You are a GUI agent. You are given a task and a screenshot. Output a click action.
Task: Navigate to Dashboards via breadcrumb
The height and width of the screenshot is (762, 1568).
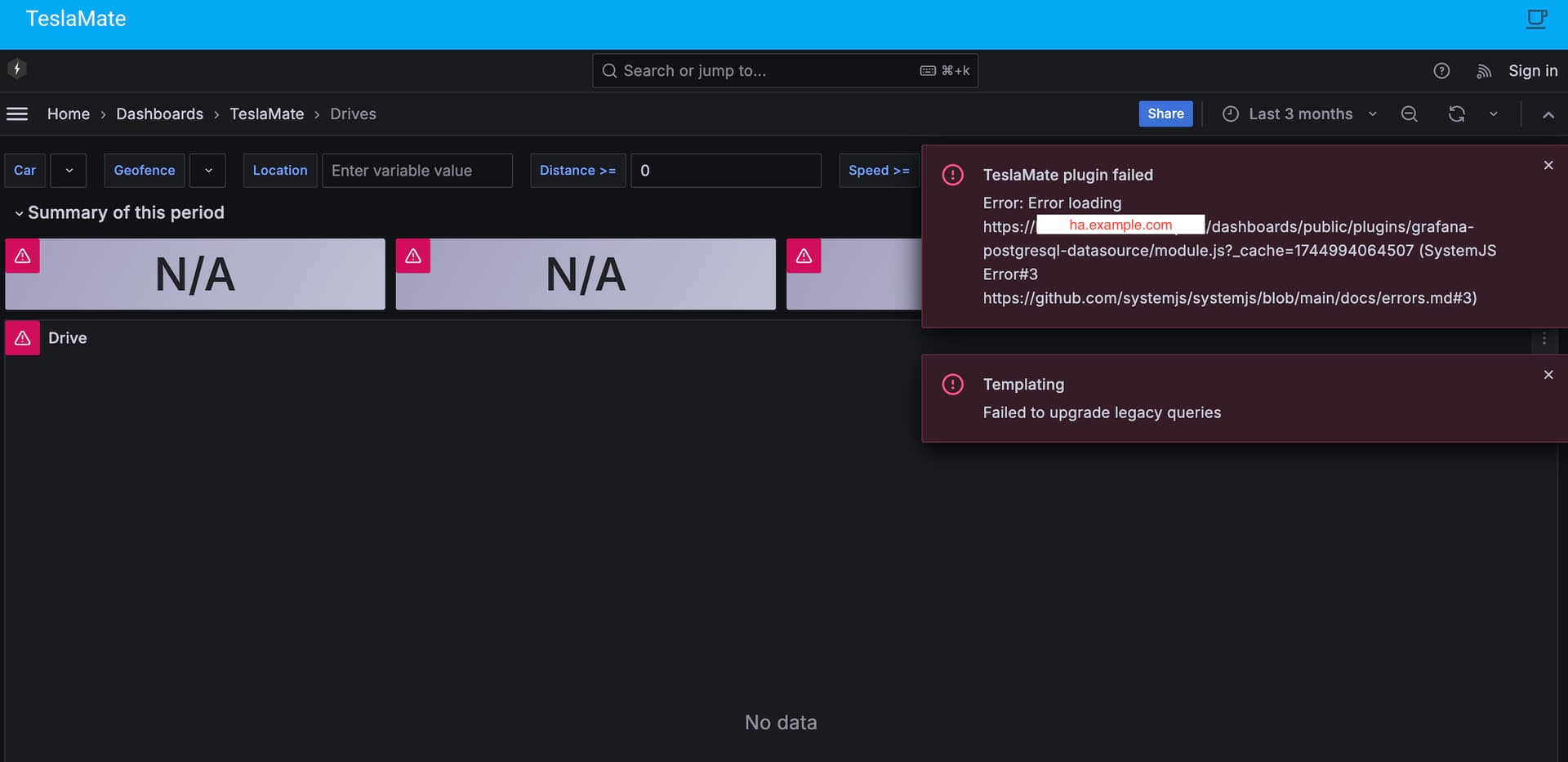[x=159, y=114]
